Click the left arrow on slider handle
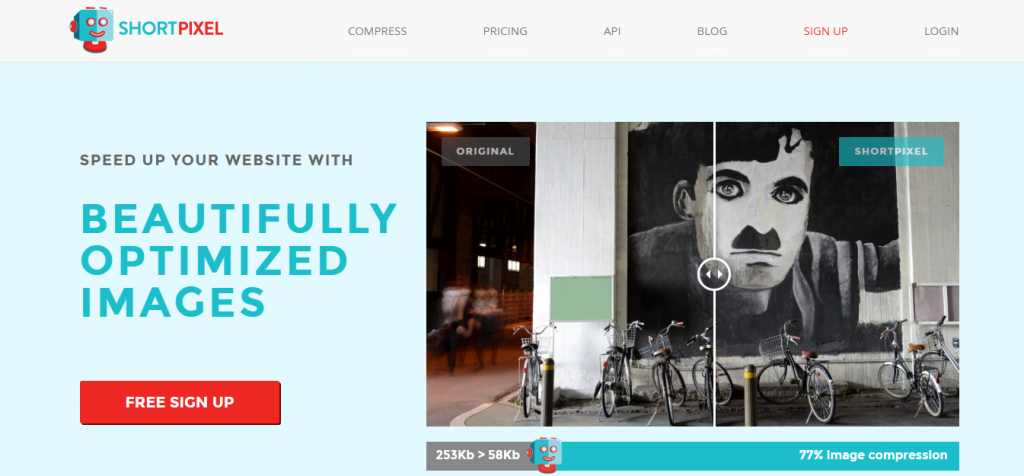1024x476 pixels. point(709,274)
